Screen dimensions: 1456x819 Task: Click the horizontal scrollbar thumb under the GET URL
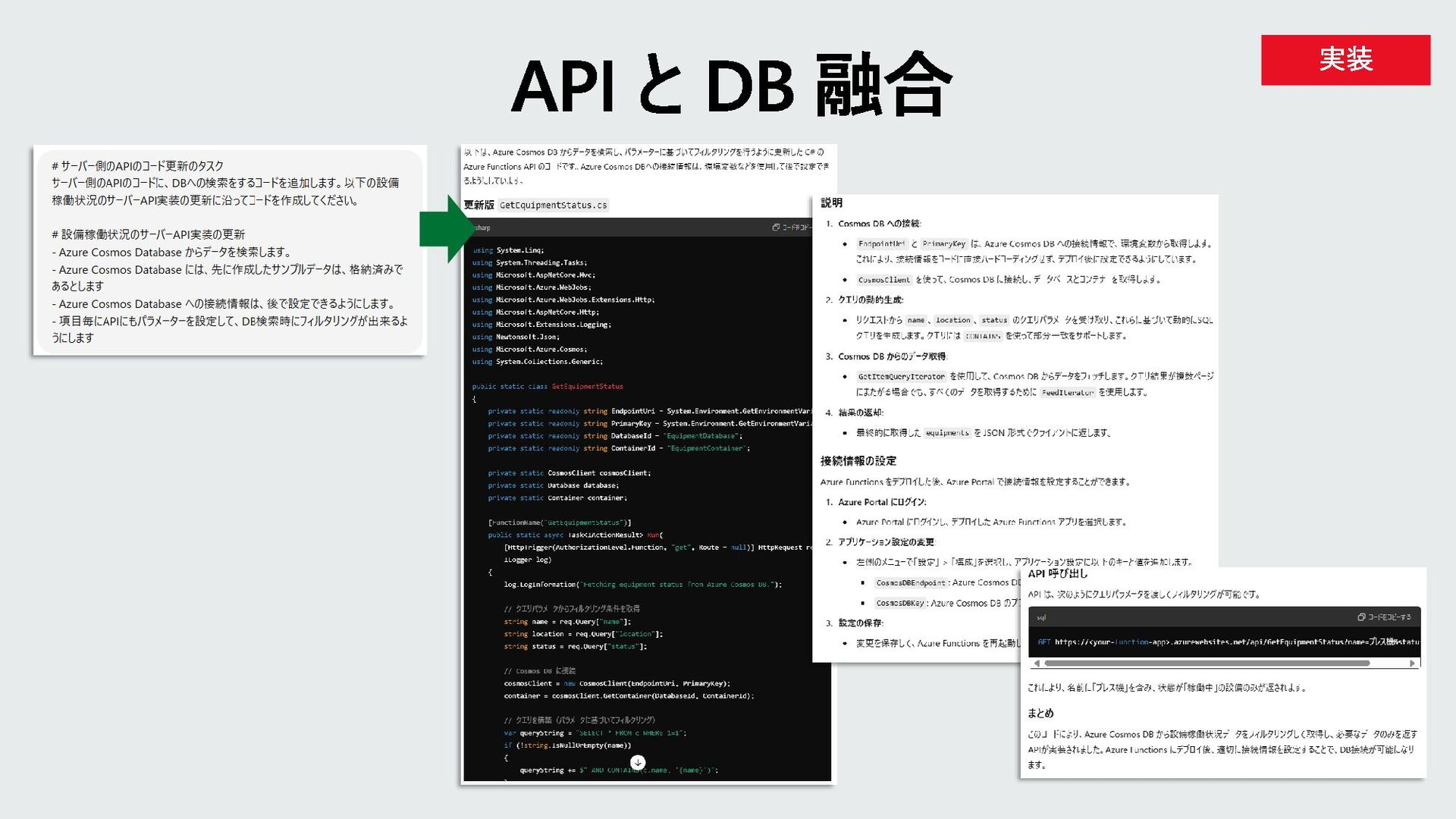1207,664
